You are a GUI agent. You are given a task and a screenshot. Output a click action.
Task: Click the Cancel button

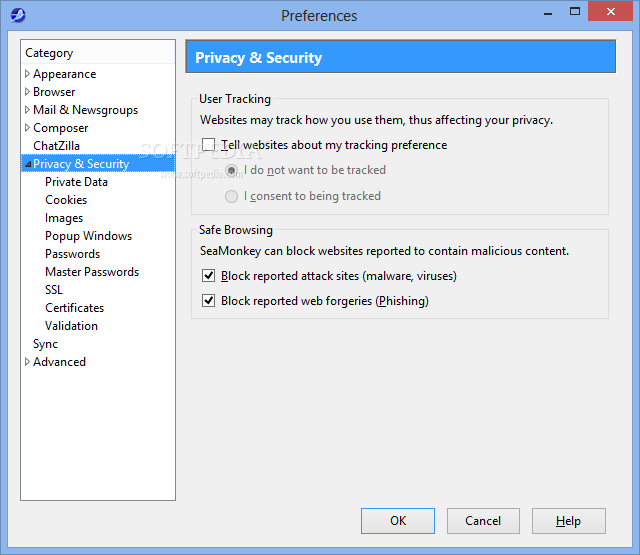coord(483,521)
